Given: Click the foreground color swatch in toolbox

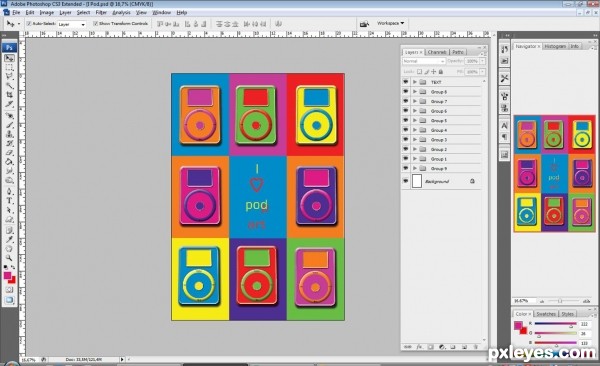Looking at the screenshot, I should pyautogui.click(x=7, y=276).
